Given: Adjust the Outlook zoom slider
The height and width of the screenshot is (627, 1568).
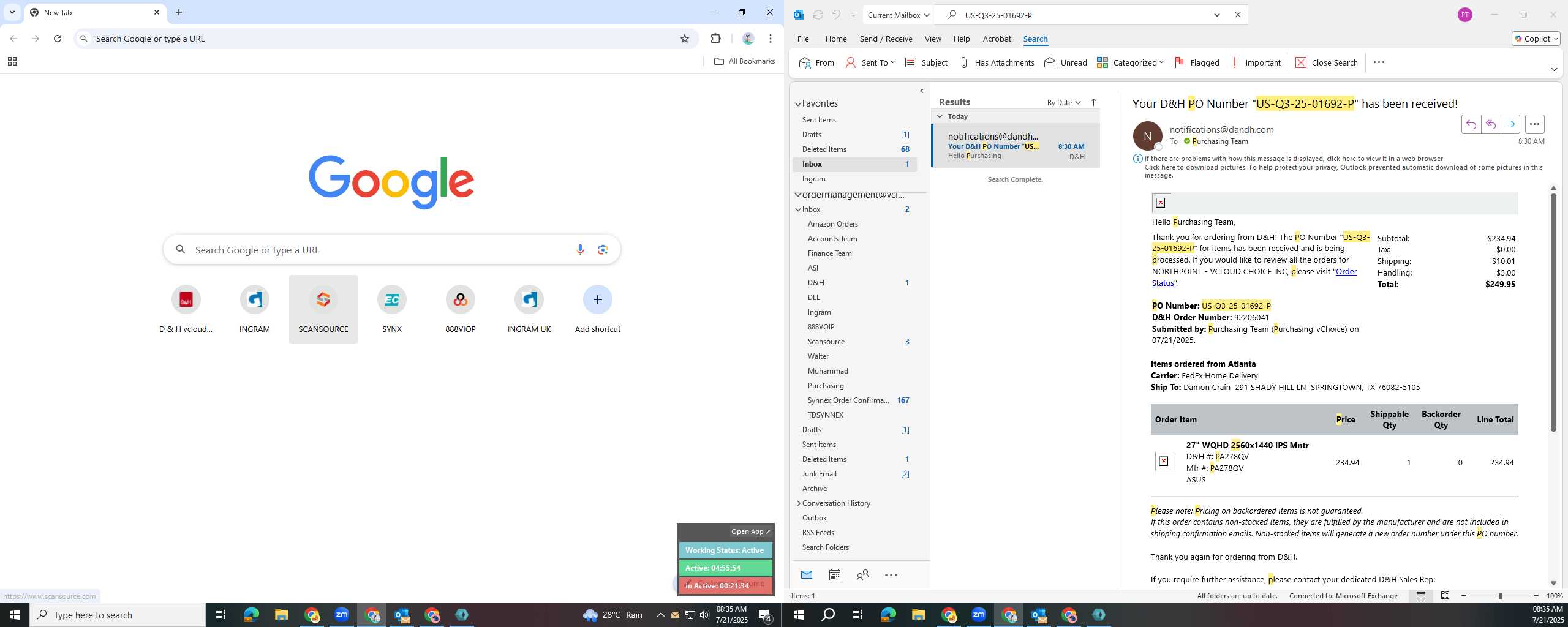Looking at the screenshot, I should point(1499,596).
